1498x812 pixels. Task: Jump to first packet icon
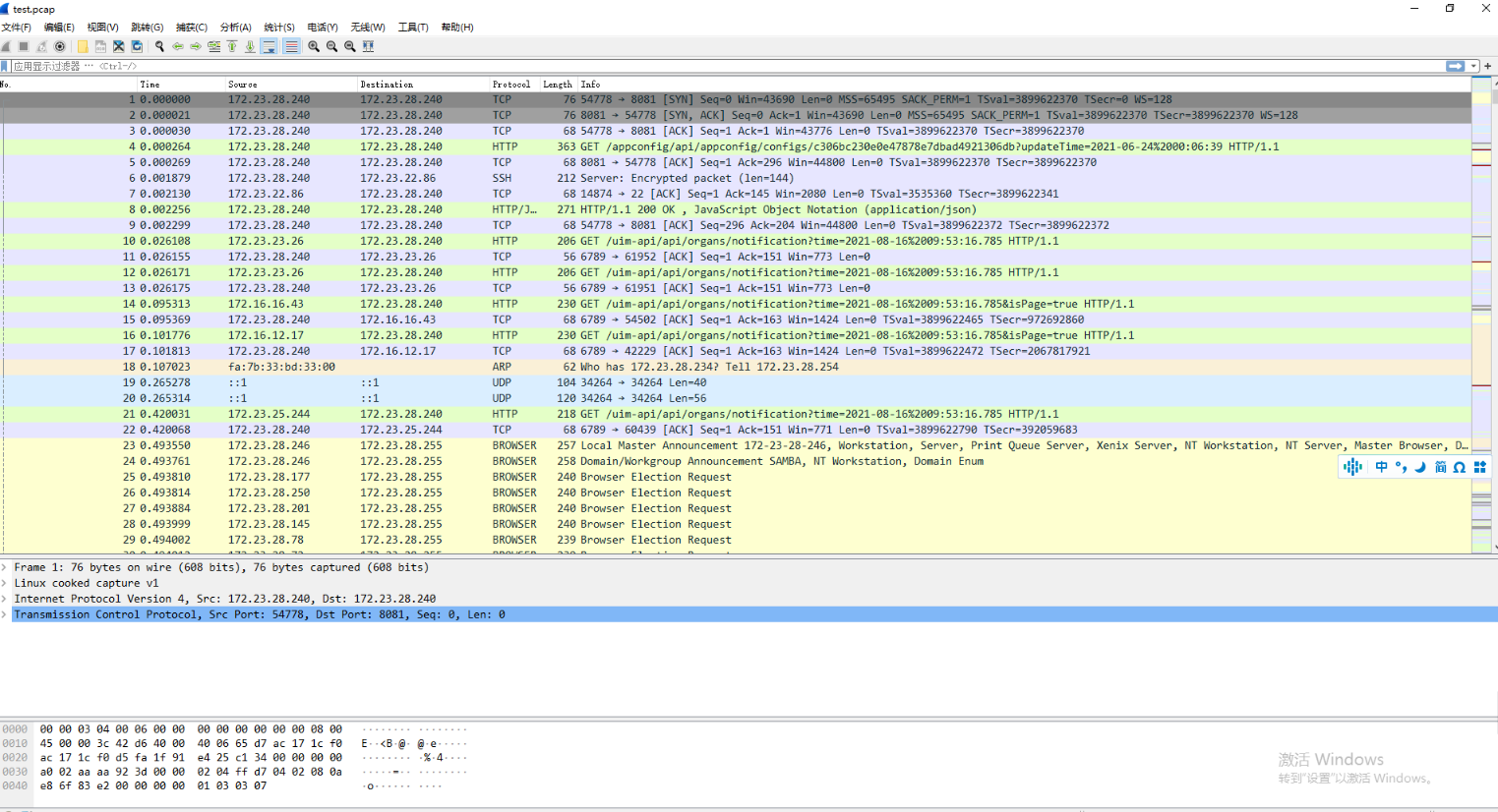232,46
